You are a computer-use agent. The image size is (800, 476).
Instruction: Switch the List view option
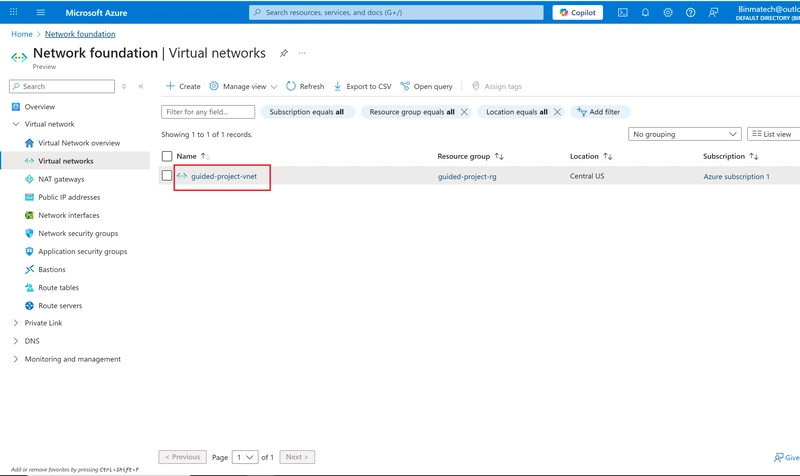[x=772, y=134]
